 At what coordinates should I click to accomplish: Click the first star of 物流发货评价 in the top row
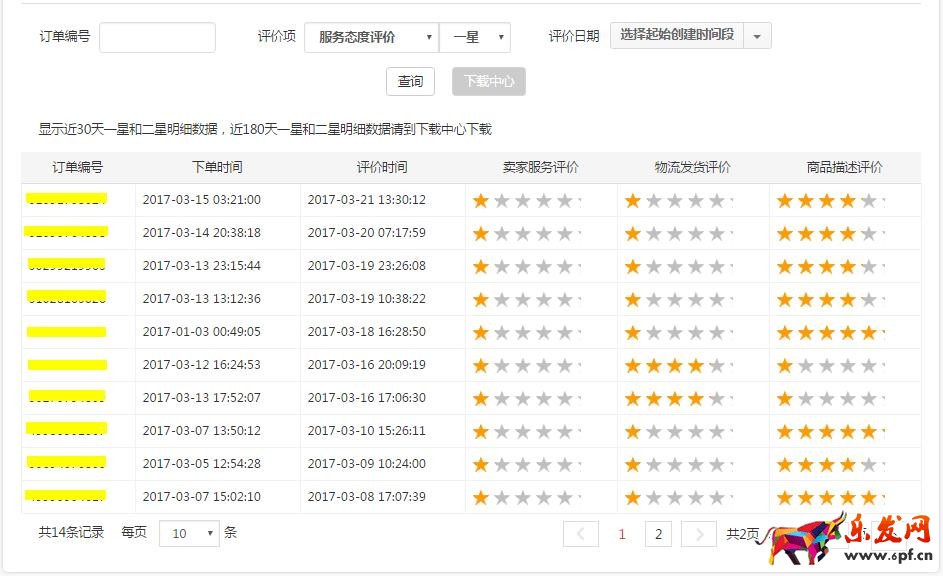pos(632,200)
